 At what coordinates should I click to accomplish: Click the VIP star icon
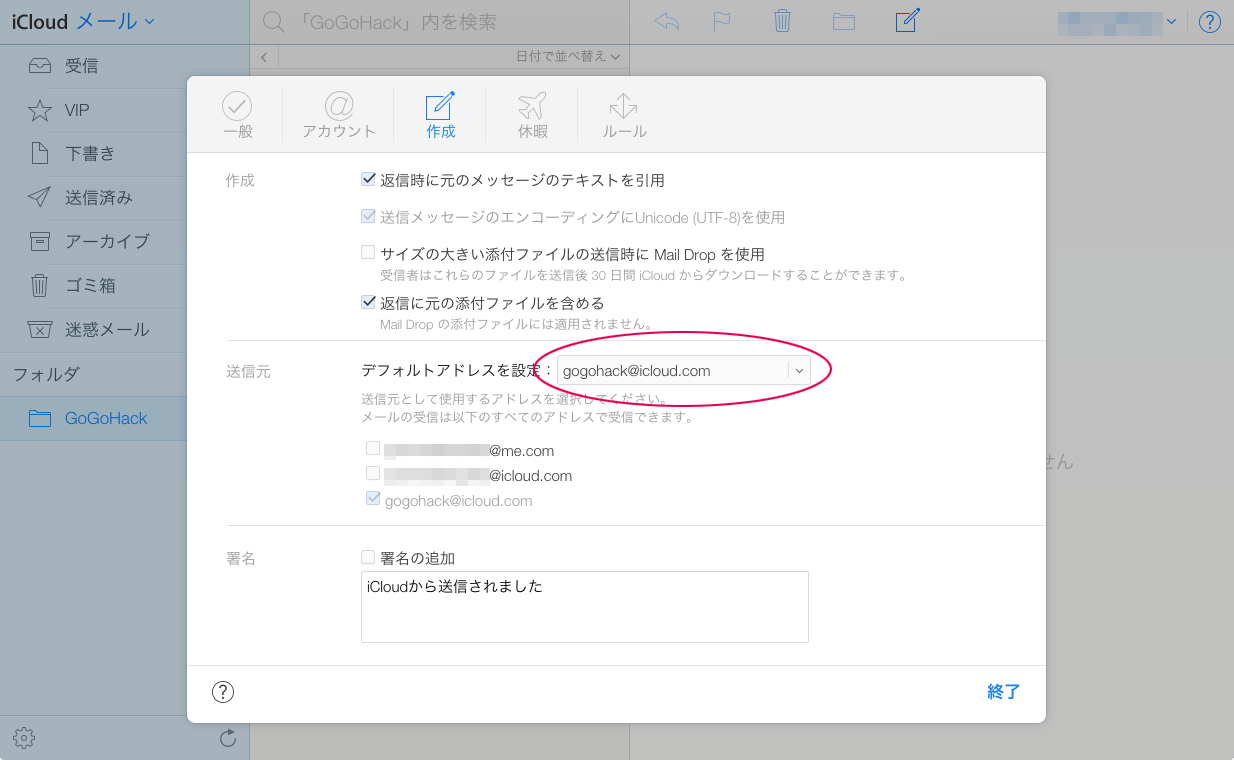pos(40,110)
